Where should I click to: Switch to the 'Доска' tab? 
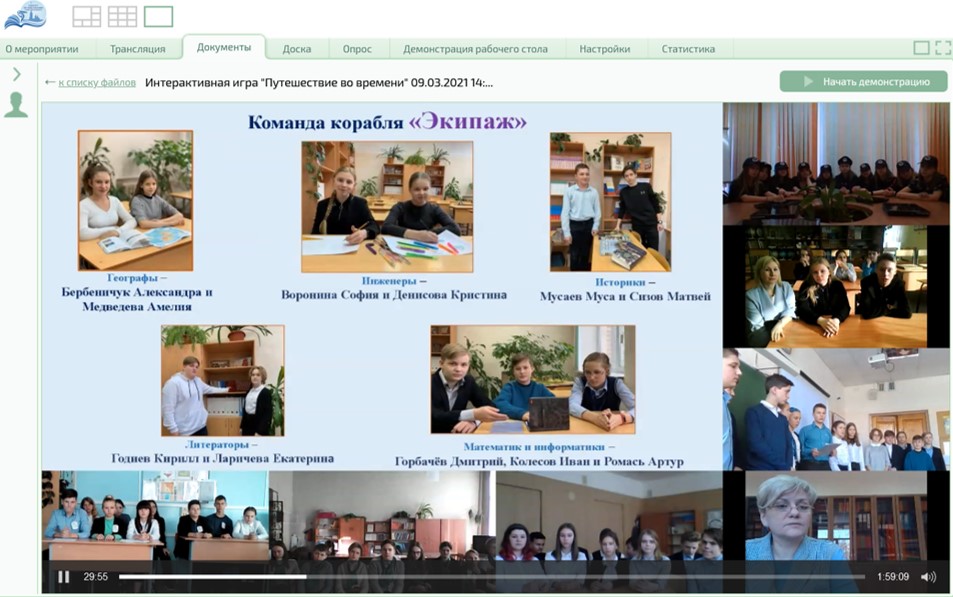coord(297,49)
